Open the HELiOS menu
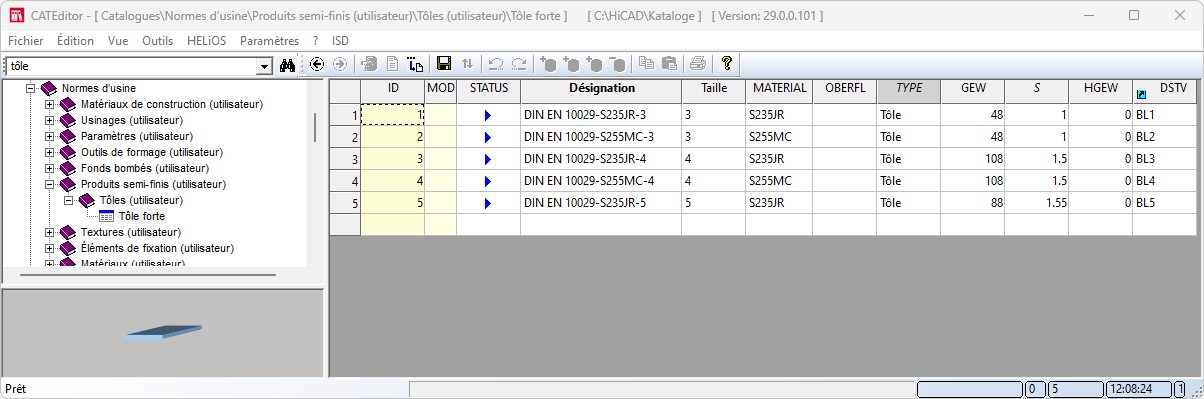 [x=207, y=41]
